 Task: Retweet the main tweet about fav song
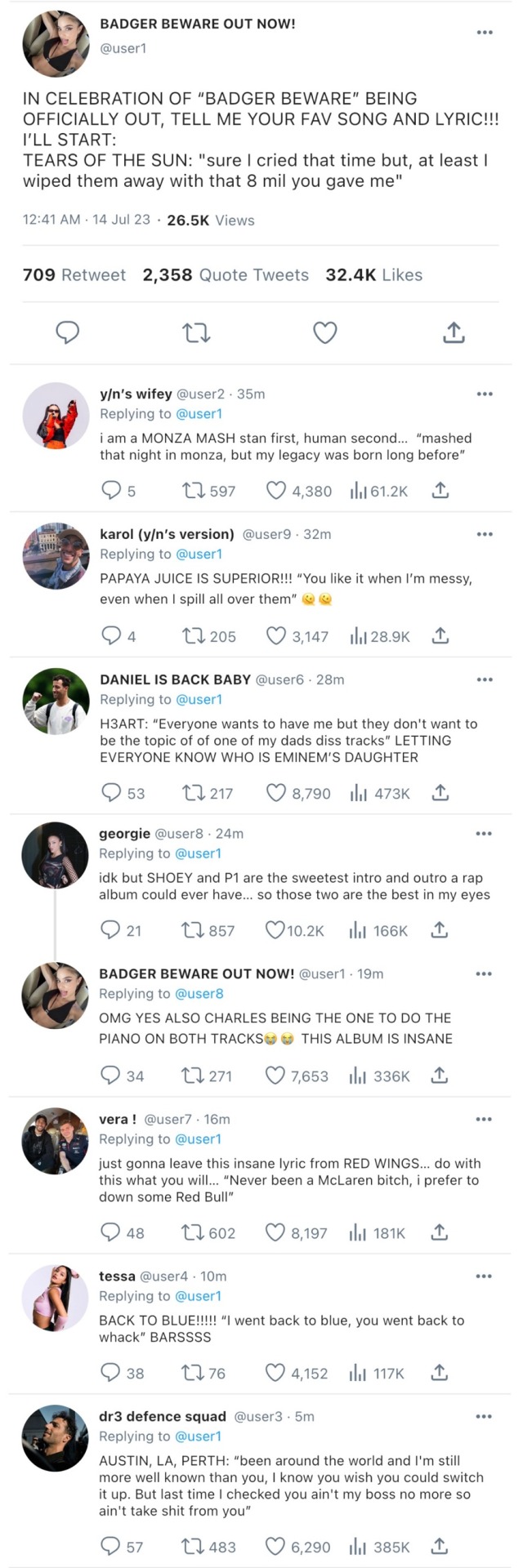[x=196, y=332]
